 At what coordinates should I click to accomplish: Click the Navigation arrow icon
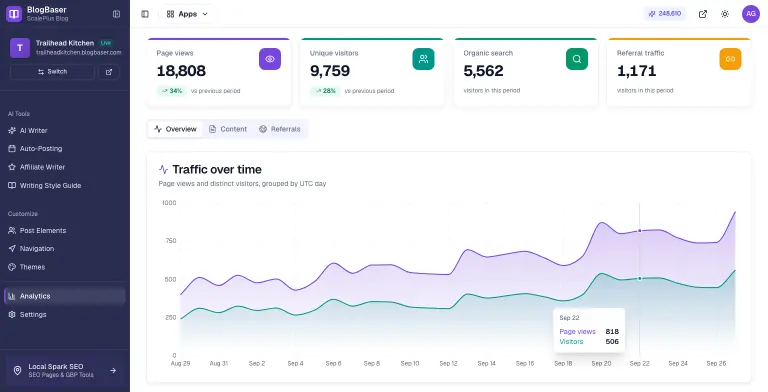(12, 248)
